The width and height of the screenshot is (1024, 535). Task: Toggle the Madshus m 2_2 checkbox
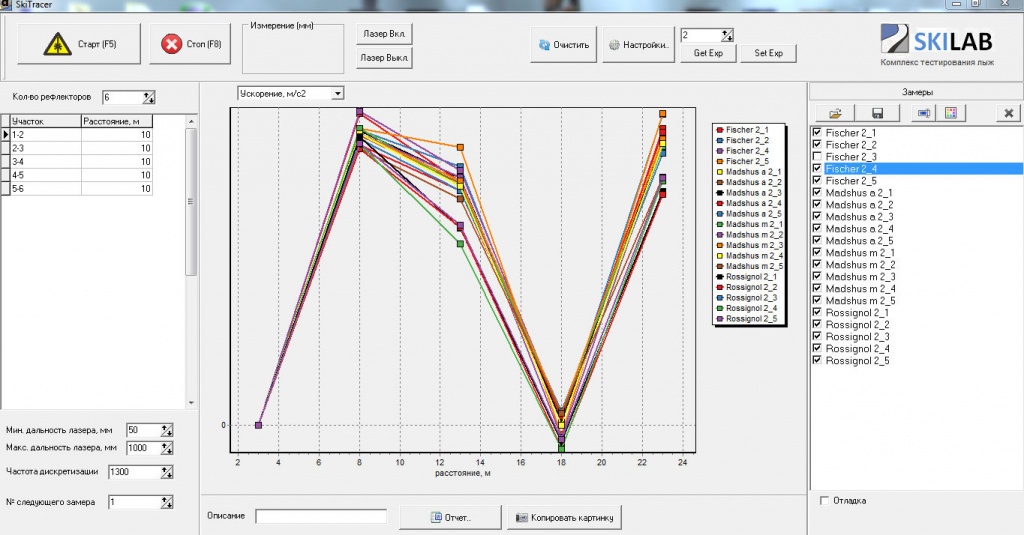coord(817,265)
